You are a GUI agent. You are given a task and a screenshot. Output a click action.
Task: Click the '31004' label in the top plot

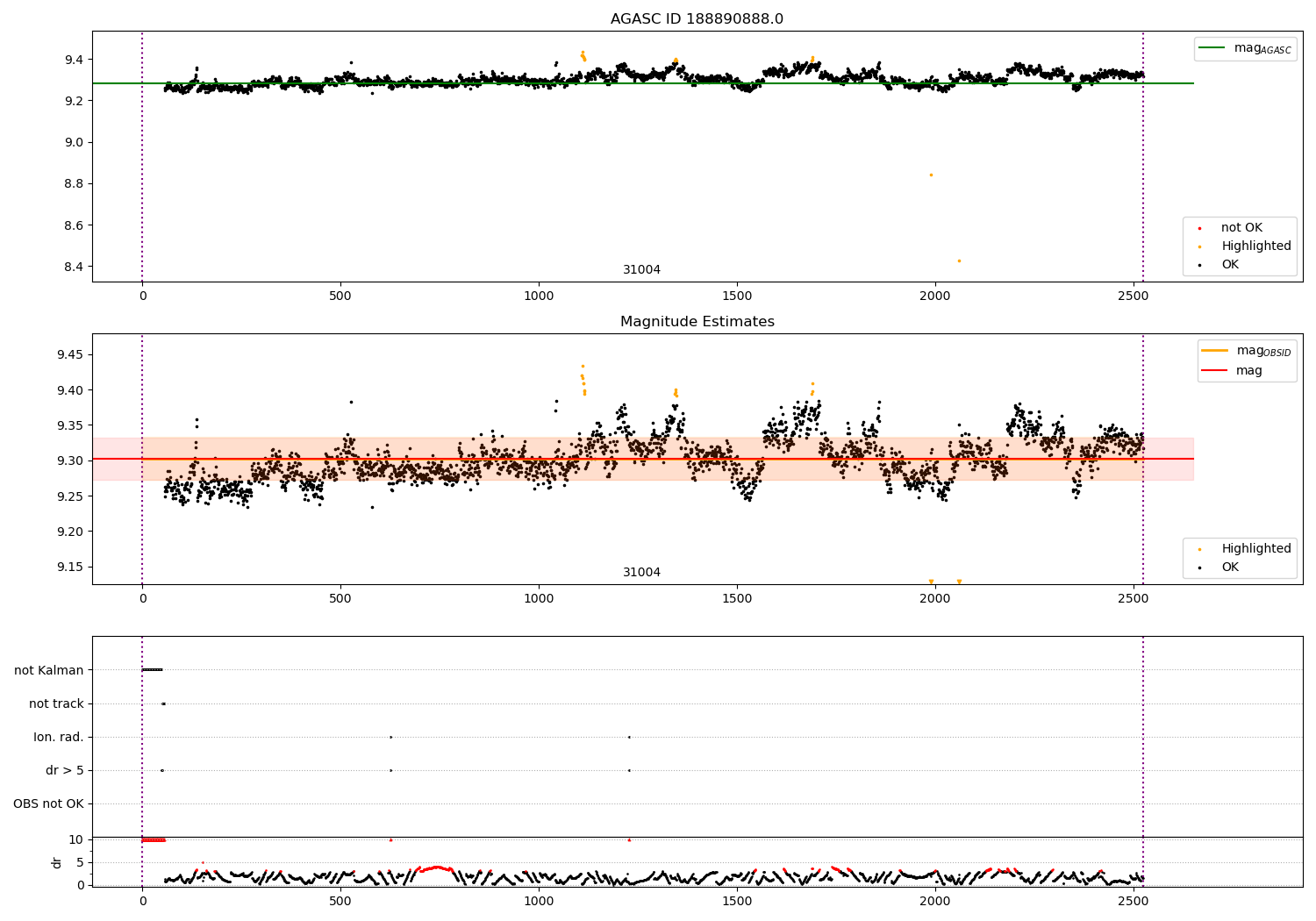641,269
